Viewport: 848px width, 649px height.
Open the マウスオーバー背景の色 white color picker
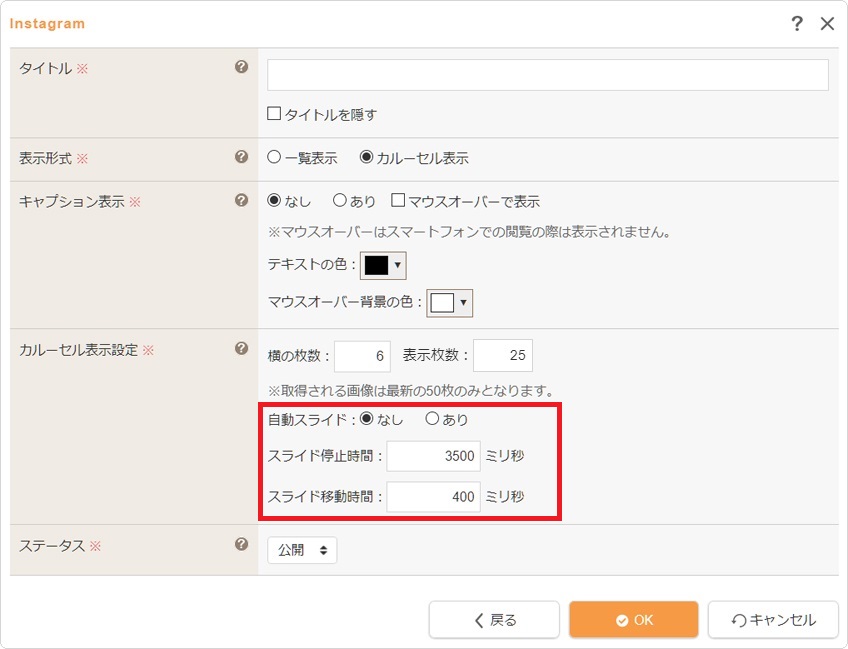[x=449, y=303]
